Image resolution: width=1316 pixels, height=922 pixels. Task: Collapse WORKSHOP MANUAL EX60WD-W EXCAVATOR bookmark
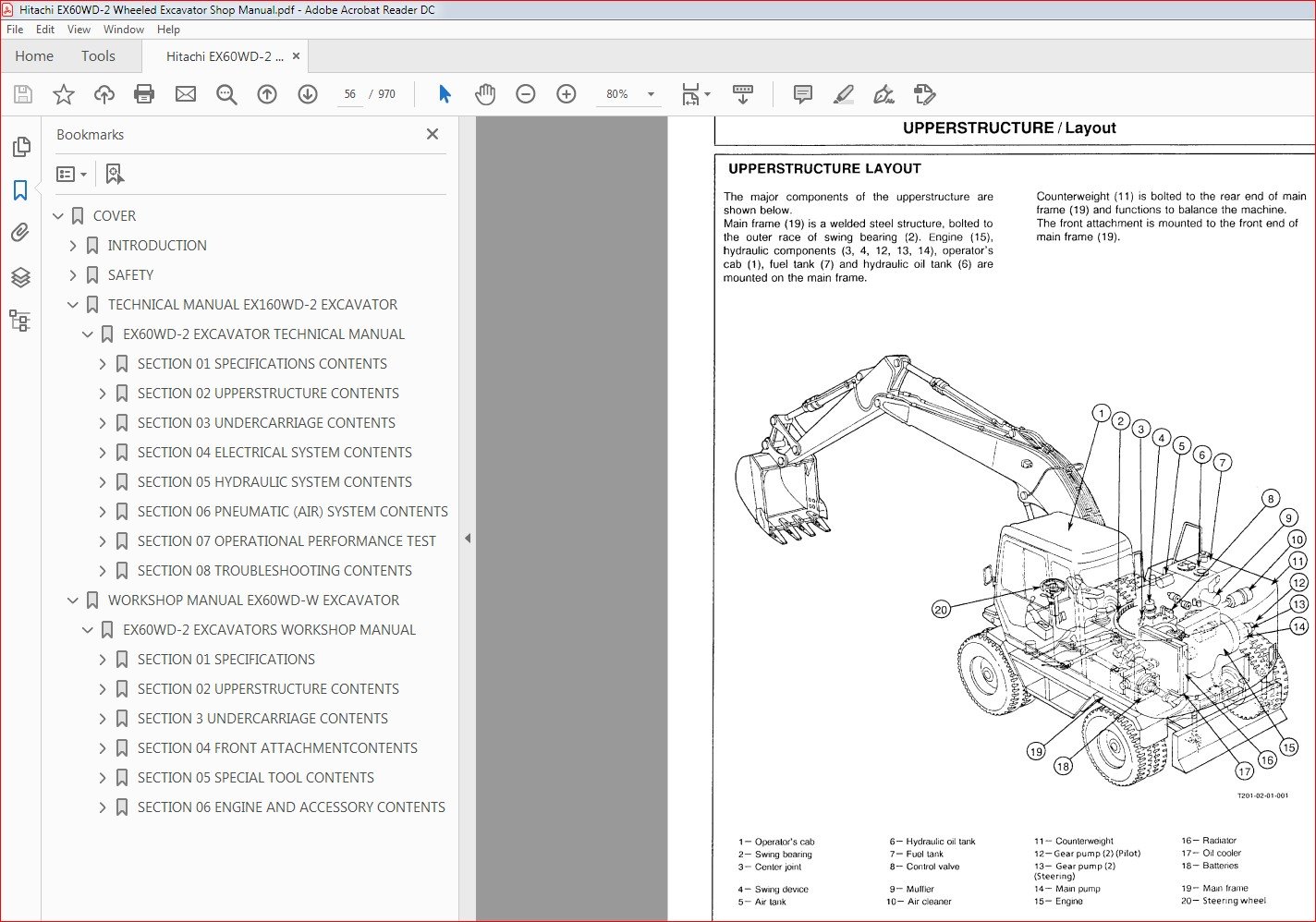tap(73, 601)
